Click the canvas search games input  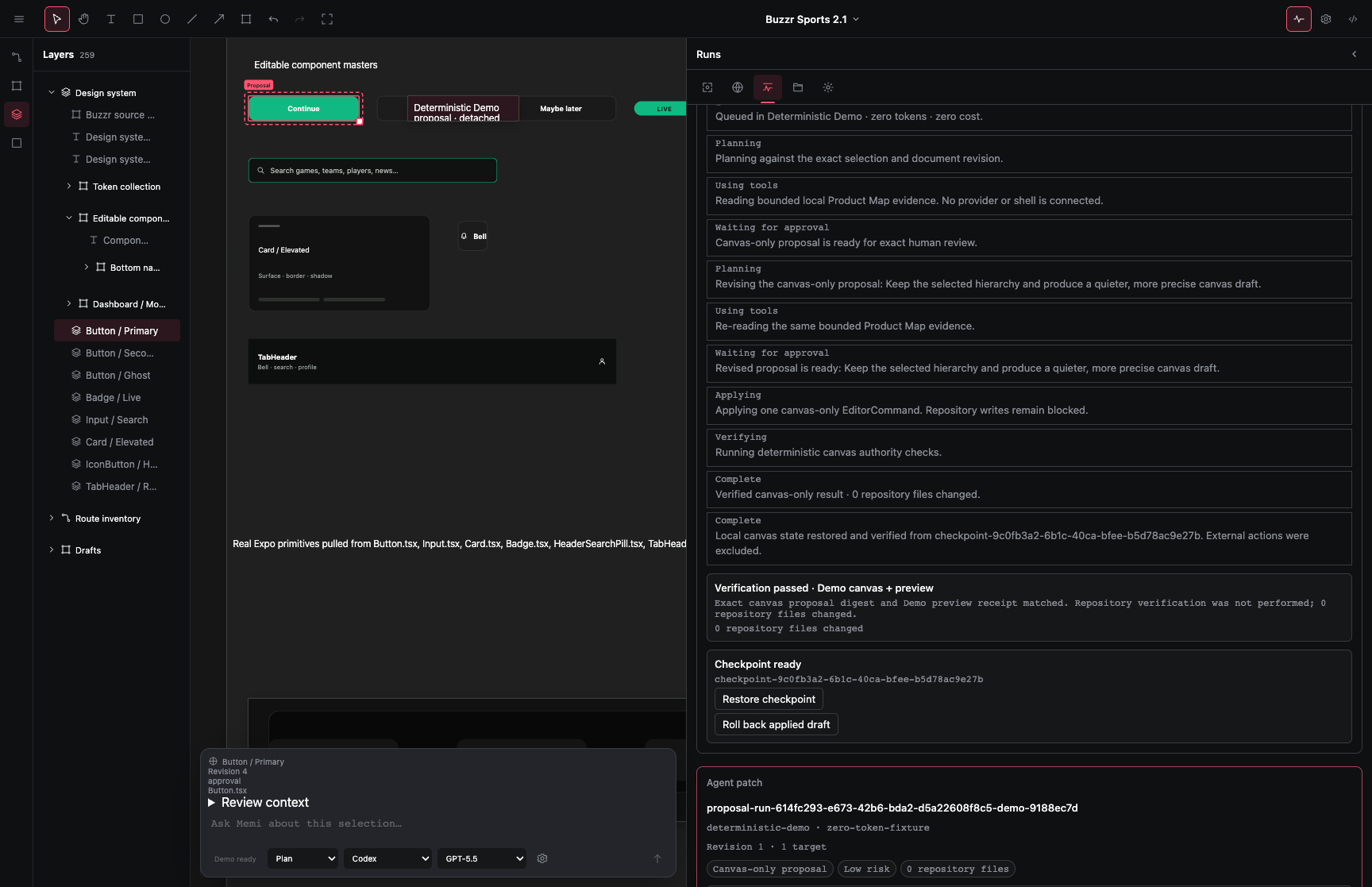(x=372, y=171)
